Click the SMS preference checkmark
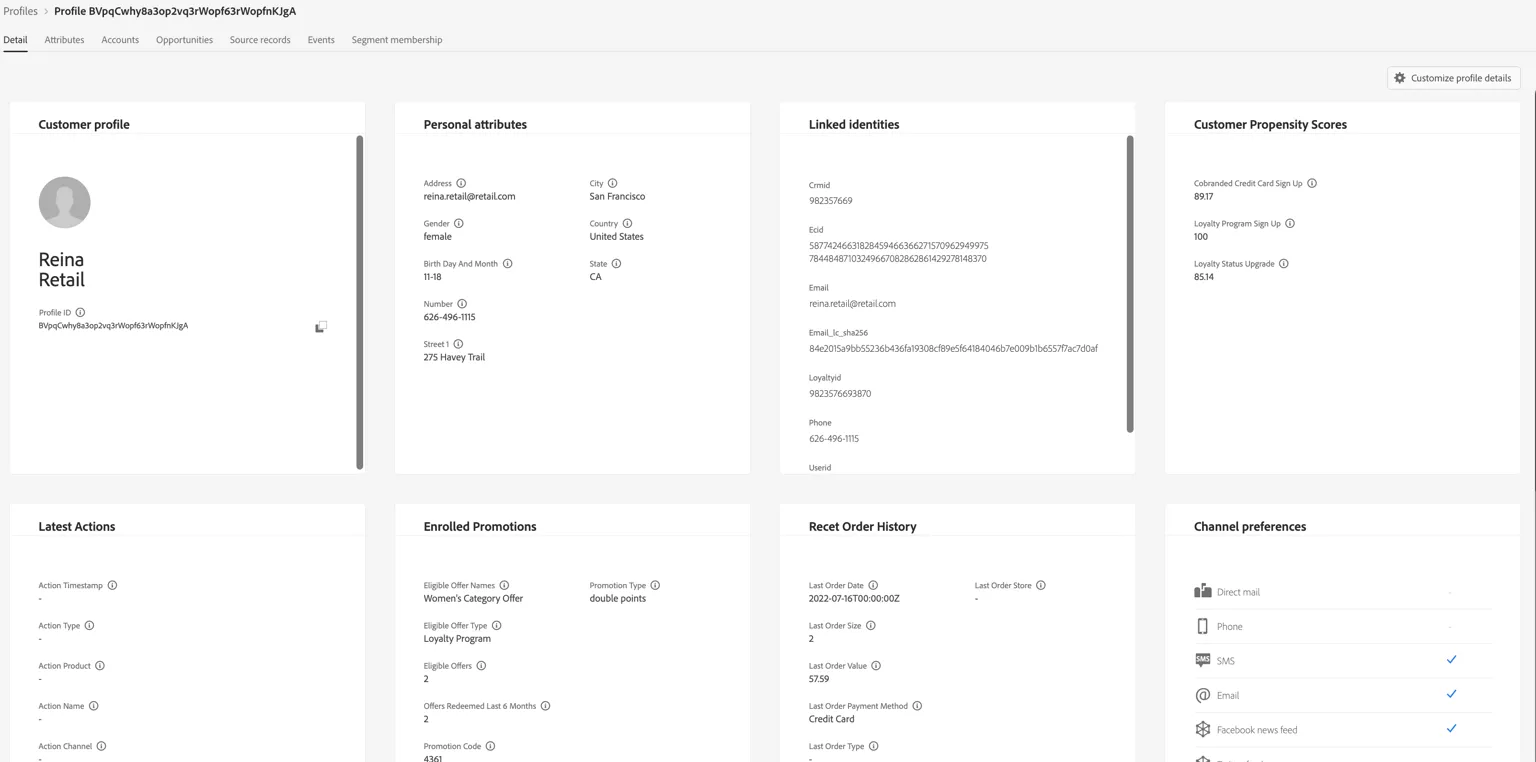 click(x=1451, y=660)
